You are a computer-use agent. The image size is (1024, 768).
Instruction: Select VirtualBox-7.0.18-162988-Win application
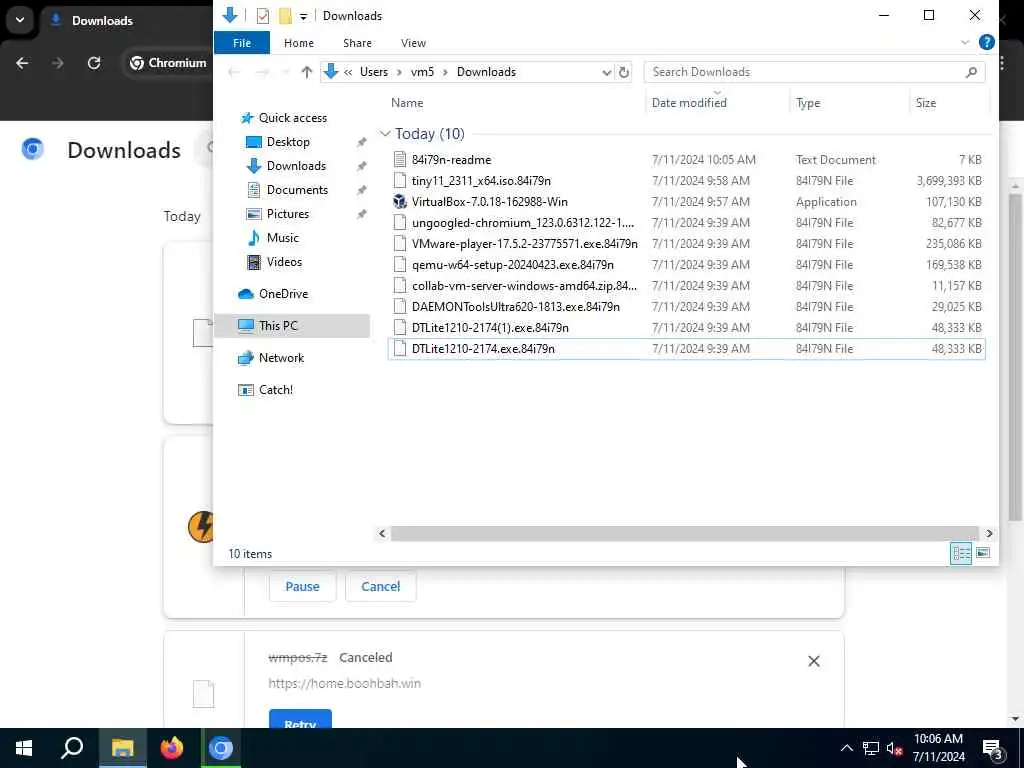tap(686, 202)
